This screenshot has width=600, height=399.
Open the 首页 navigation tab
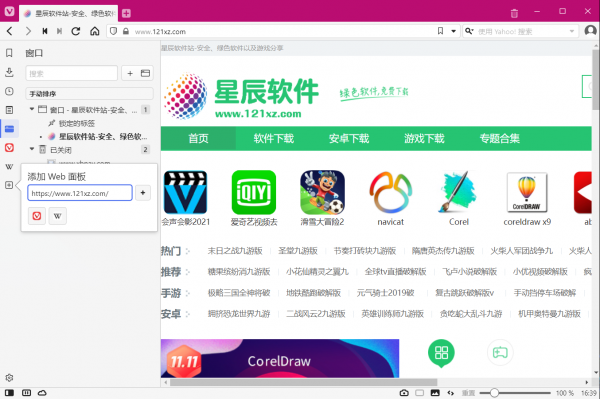[198, 138]
